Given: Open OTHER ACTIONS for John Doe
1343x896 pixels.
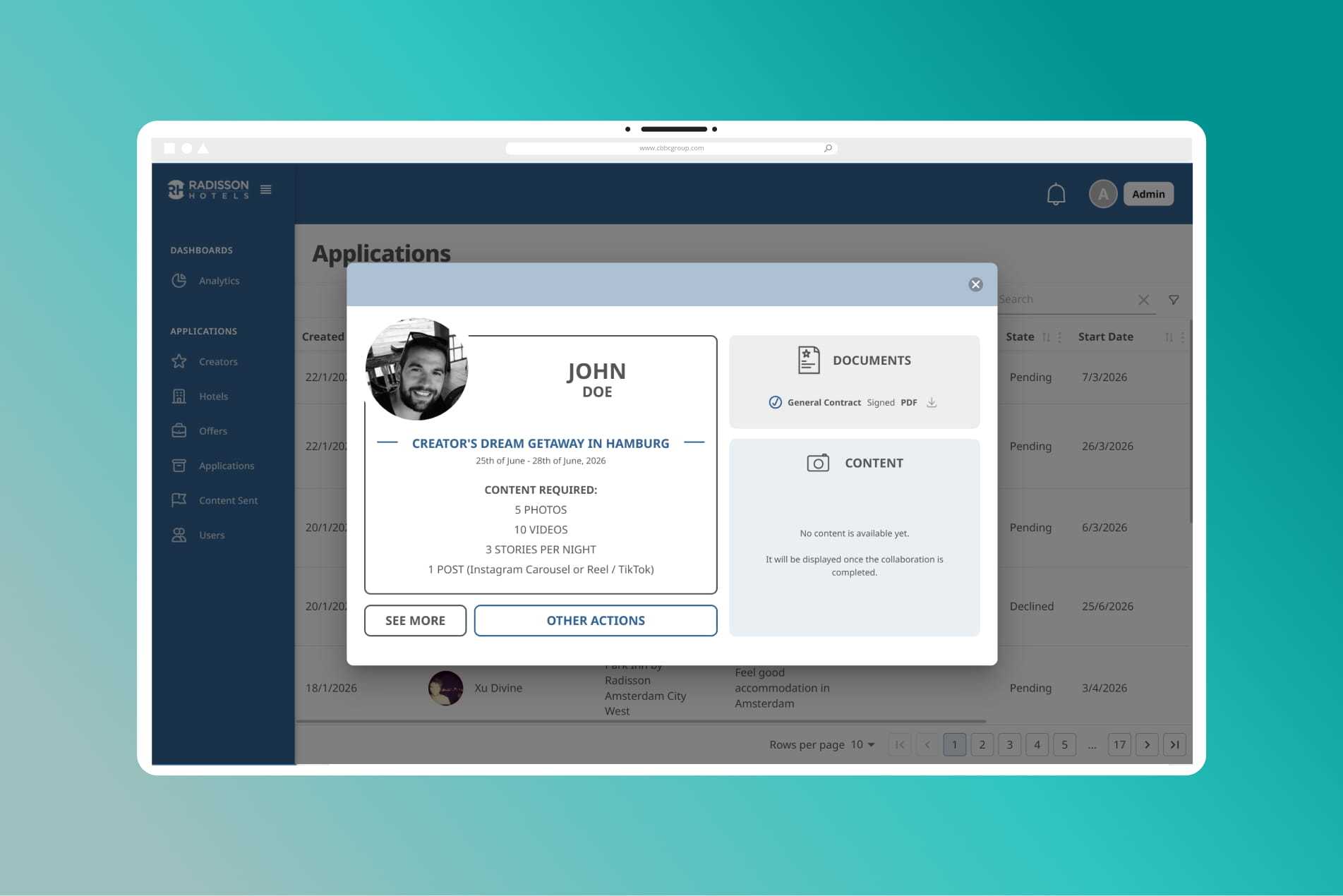Looking at the screenshot, I should click(x=595, y=620).
